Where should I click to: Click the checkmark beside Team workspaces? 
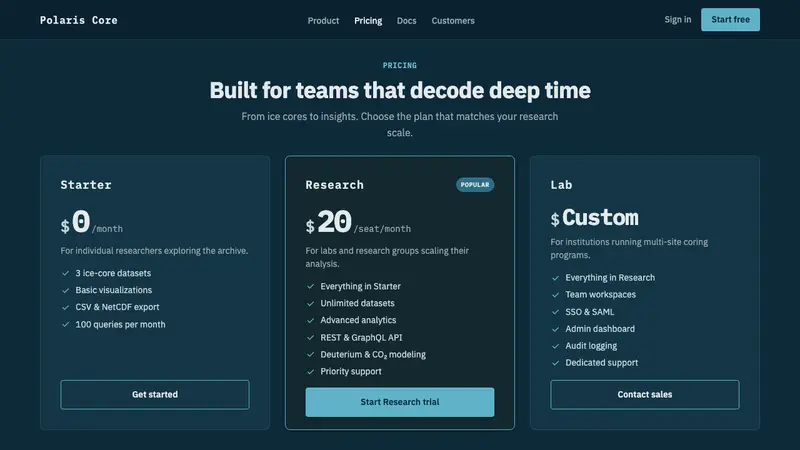(x=555, y=295)
